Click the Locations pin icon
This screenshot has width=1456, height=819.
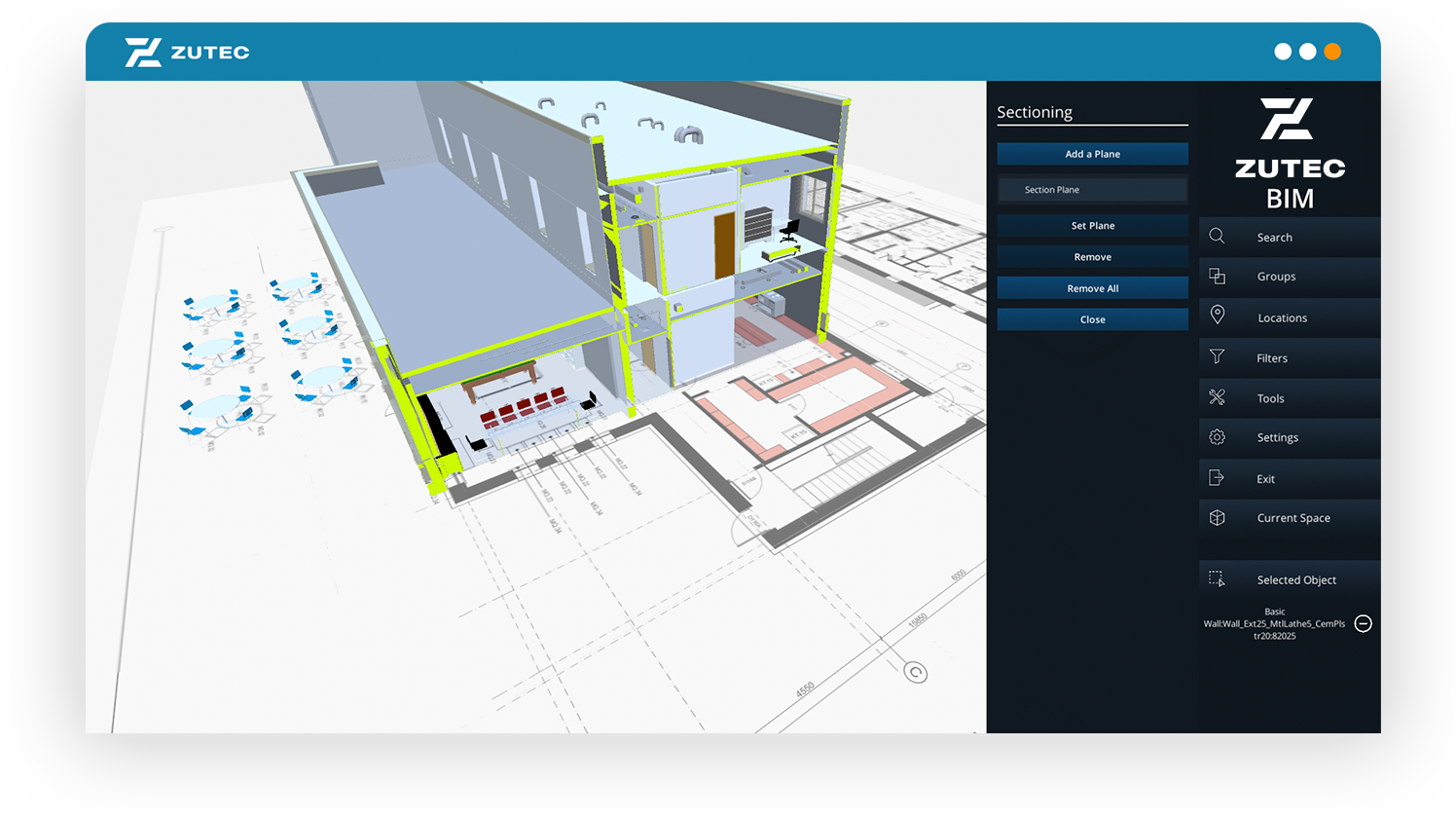pos(1217,315)
